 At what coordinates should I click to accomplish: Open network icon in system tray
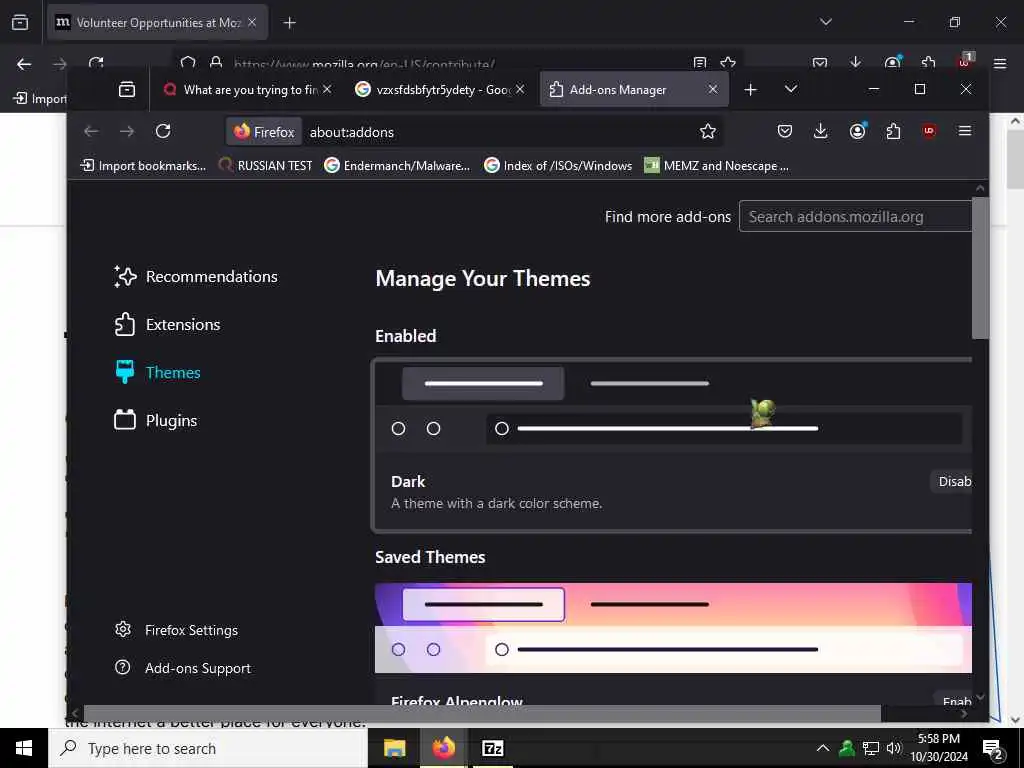click(x=871, y=748)
